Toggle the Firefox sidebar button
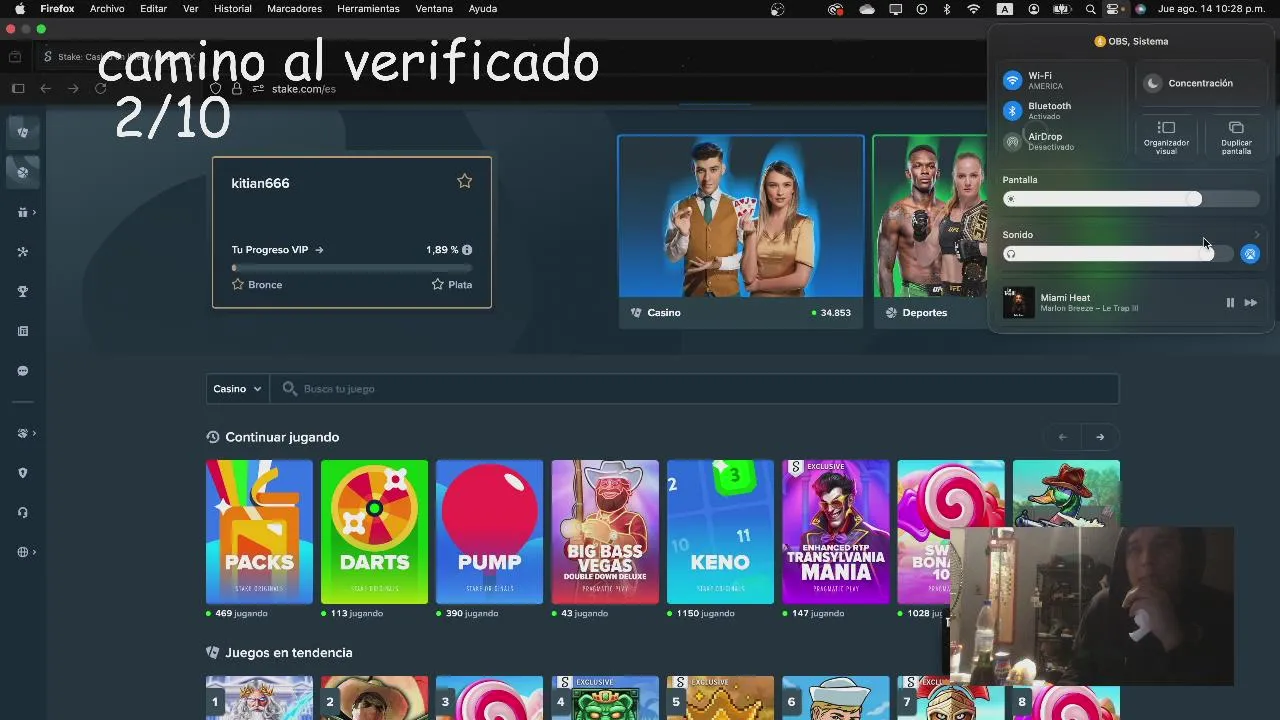The height and width of the screenshot is (720, 1280). point(18,89)
